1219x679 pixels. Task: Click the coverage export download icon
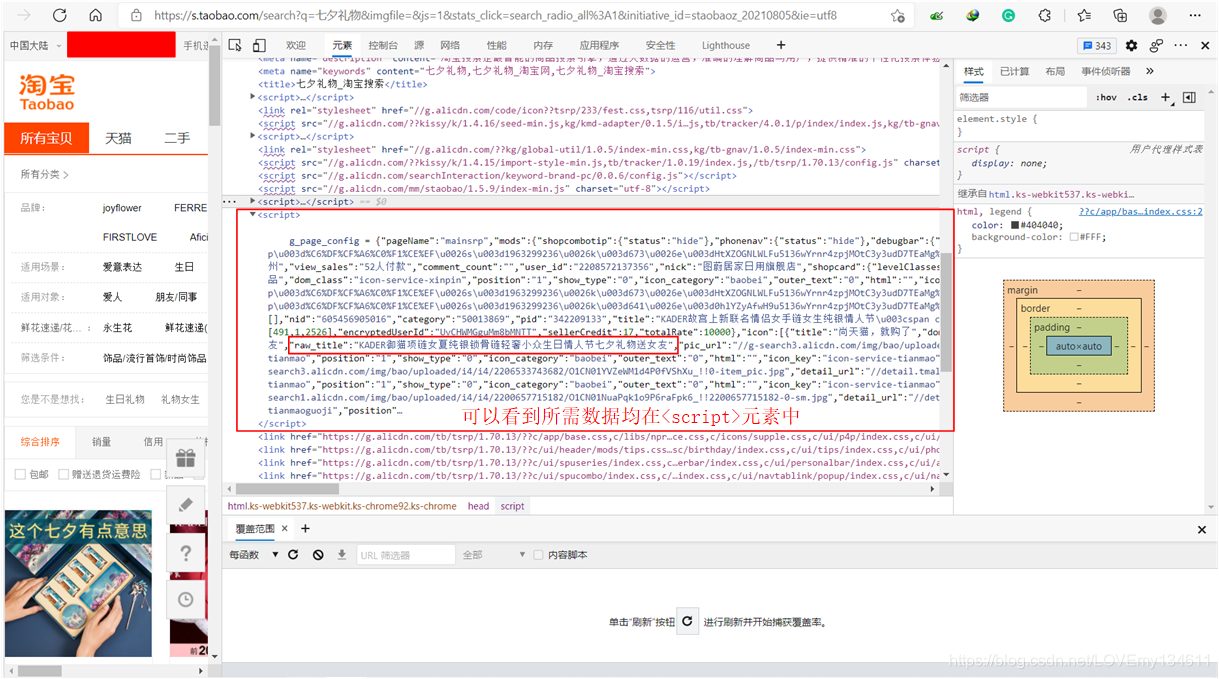pyautogui.click(x=342, y=554)
